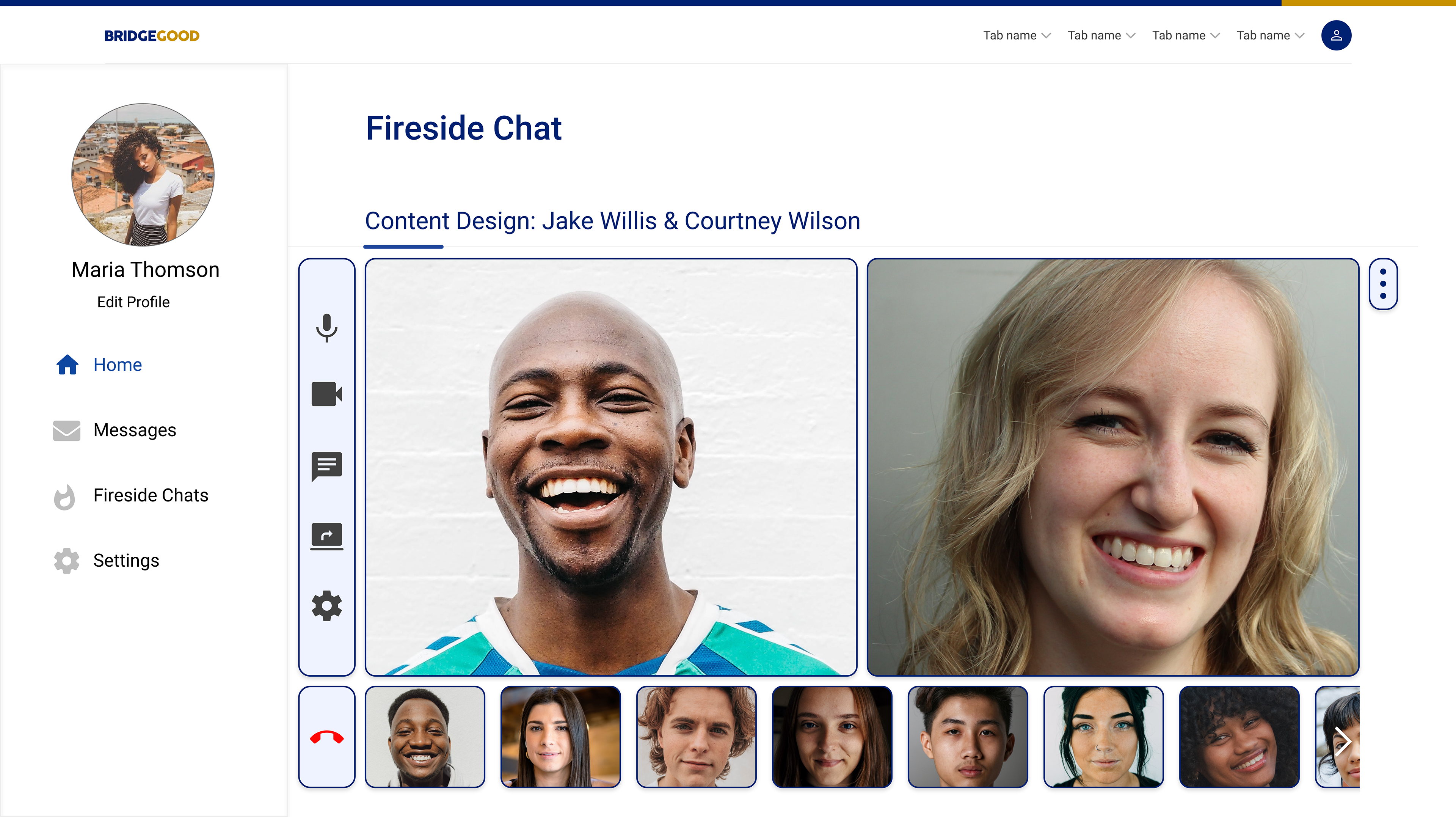Select first participant thumbnail of smiling man
The height and width of the screenshot is (817, 1456).
coord(425,737)
